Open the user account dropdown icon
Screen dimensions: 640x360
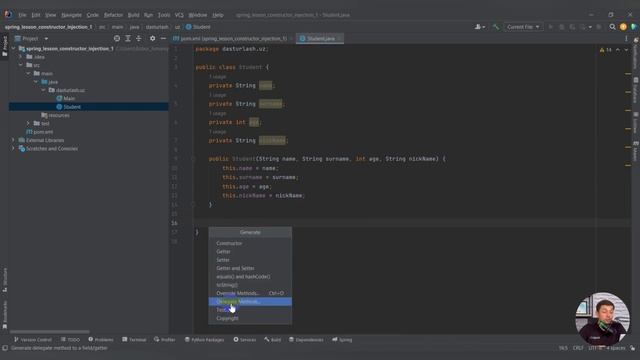coord(480,27)
